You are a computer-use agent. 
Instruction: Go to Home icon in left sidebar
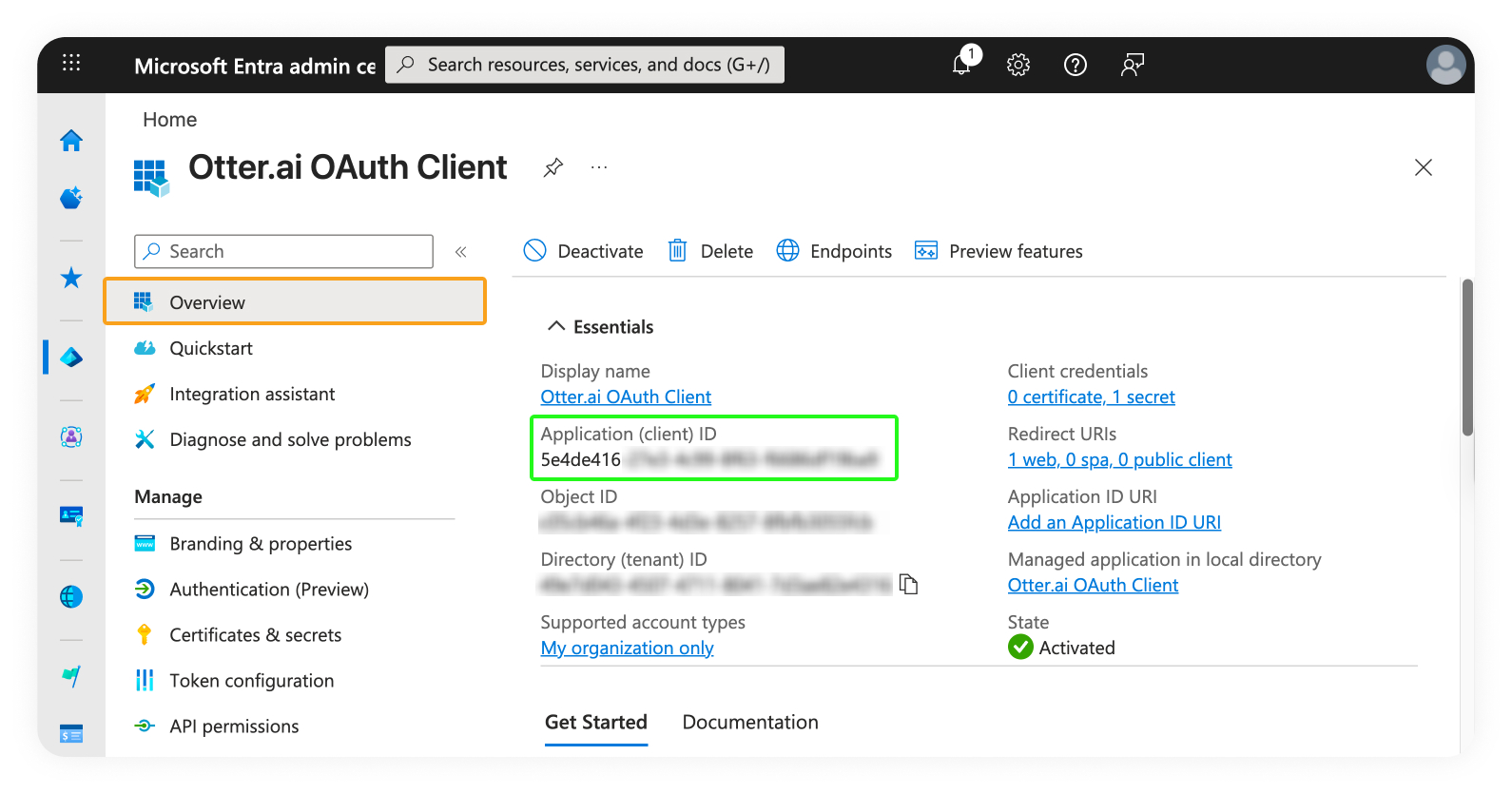[x=71, y=141]
